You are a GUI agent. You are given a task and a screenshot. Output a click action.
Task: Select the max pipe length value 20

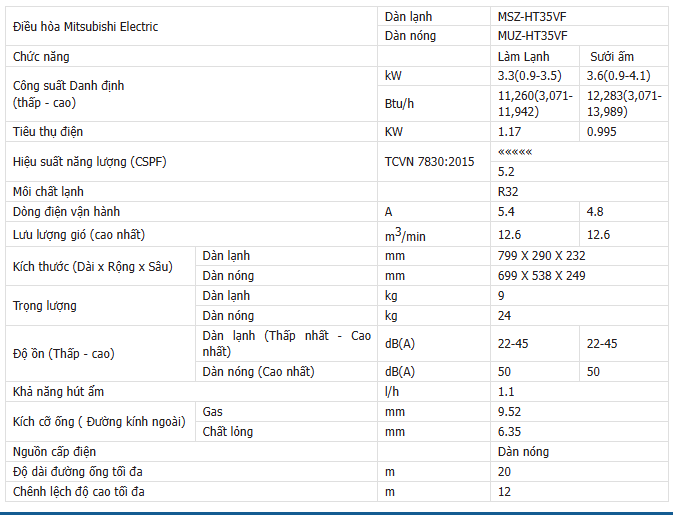click(504, 472)
